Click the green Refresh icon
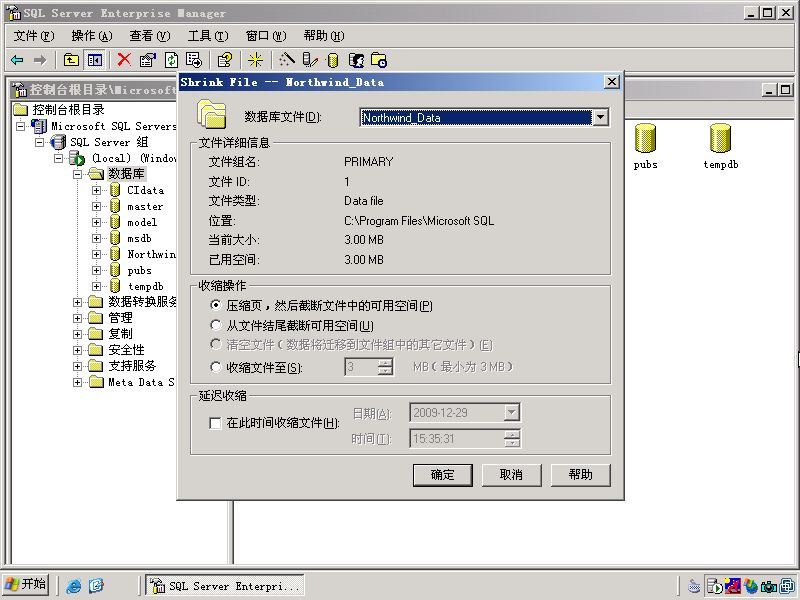800x600 pixels. (171, 60)
